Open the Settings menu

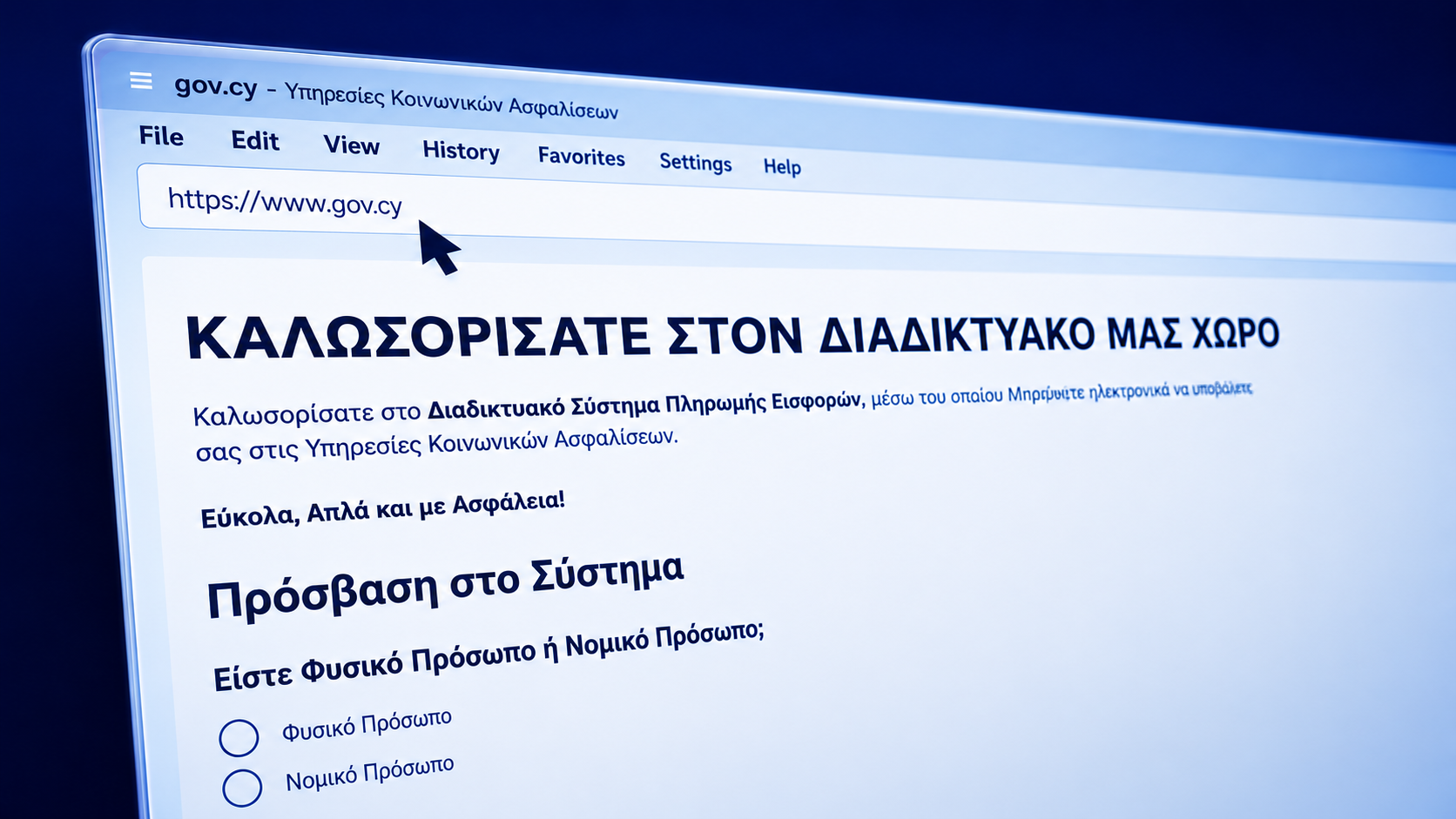[696, 163]
